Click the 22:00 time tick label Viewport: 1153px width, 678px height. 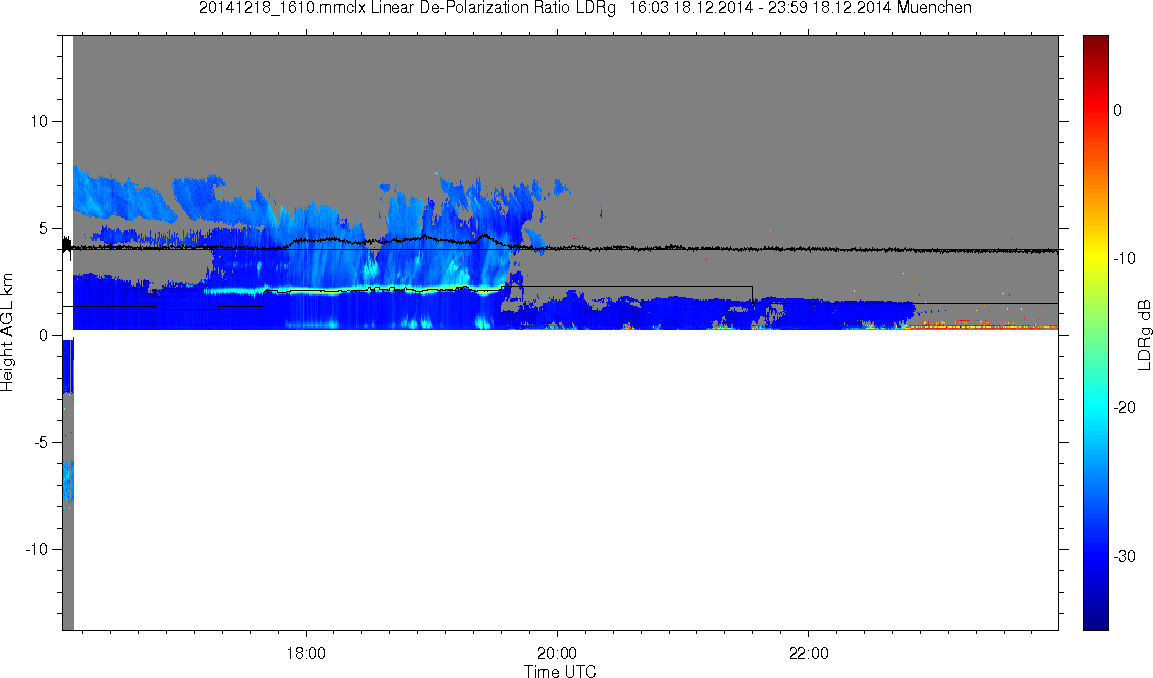tap(809, 653)
